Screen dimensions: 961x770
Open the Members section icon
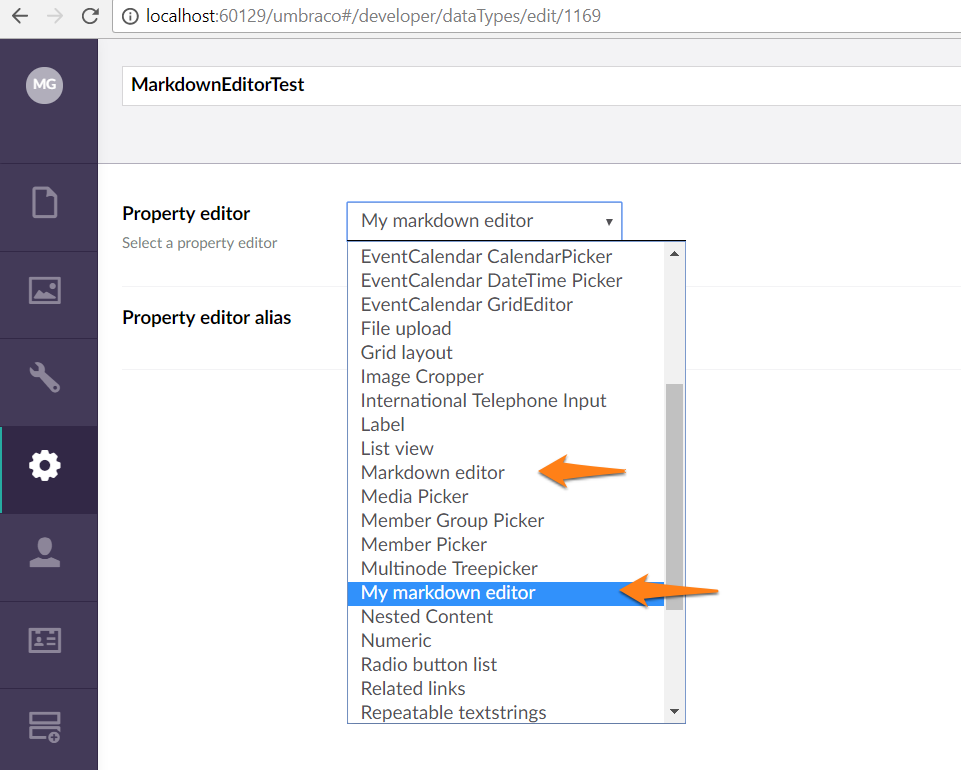45,640
